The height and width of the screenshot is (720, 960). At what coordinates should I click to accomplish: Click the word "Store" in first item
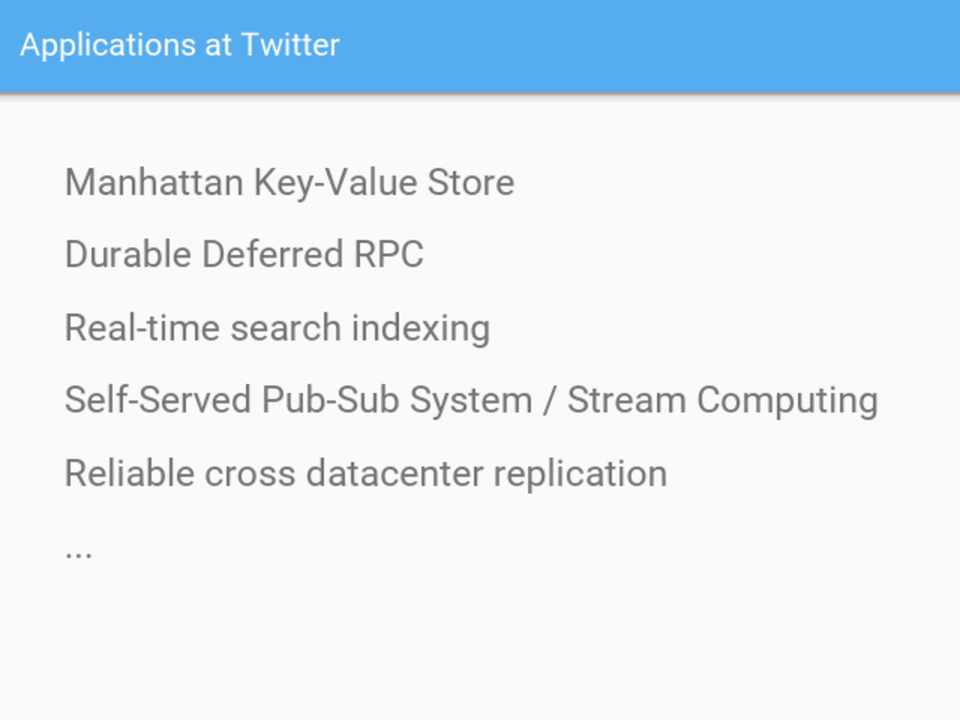[471, 183]
